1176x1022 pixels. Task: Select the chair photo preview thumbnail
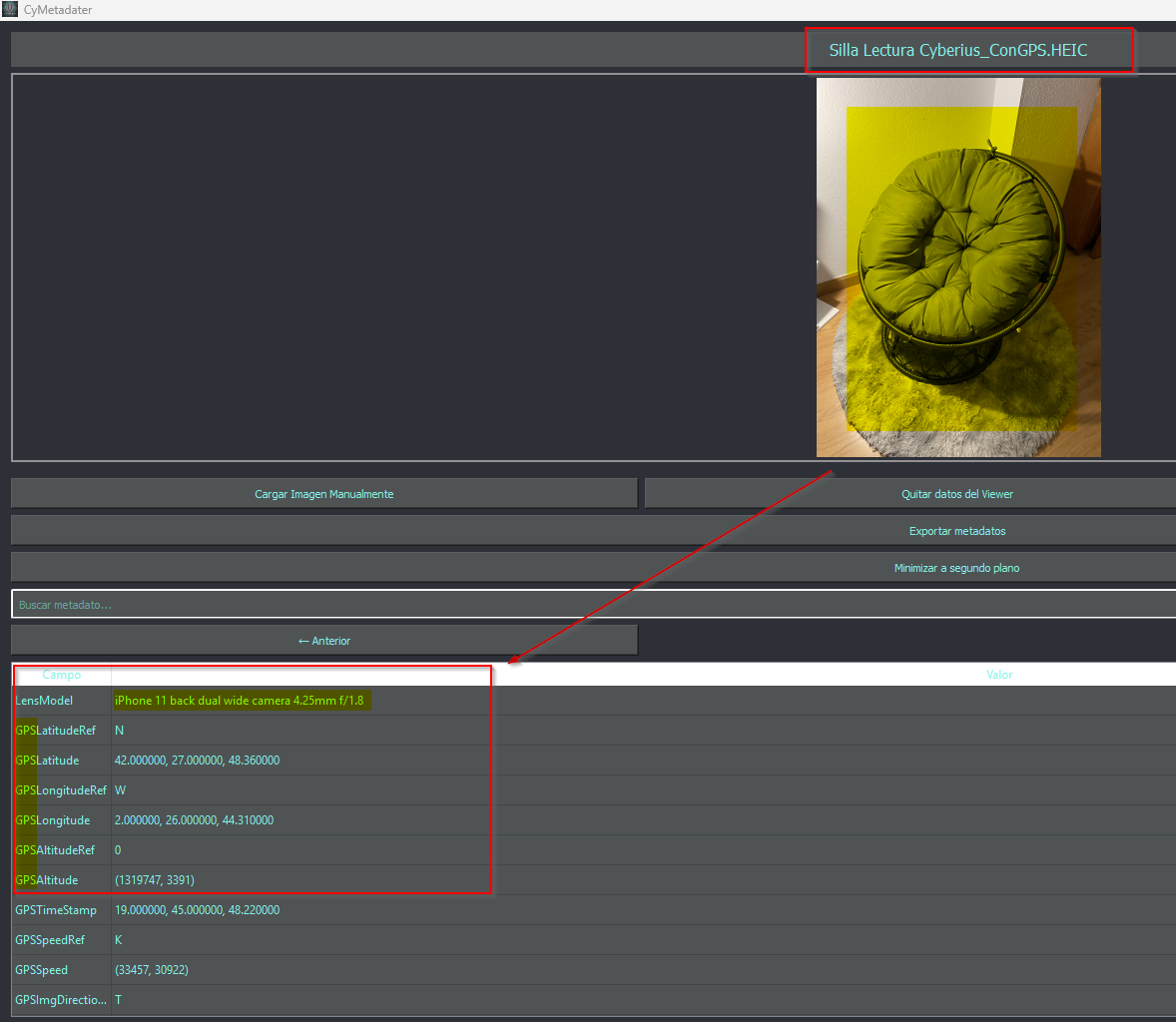tap(958, 267)
